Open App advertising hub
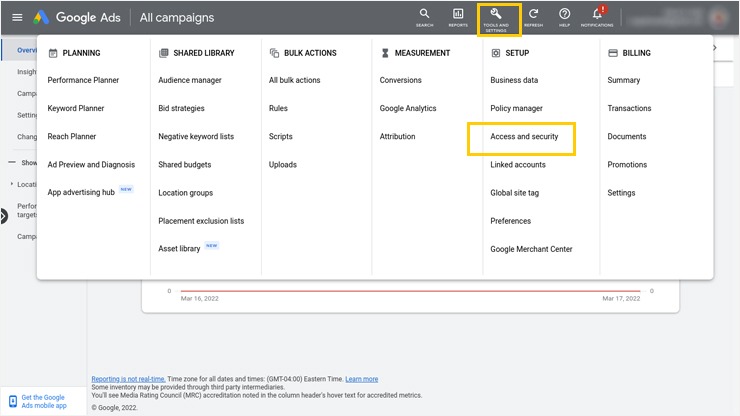This screenshot has width=740, height=416. click(x=81, y=192)
